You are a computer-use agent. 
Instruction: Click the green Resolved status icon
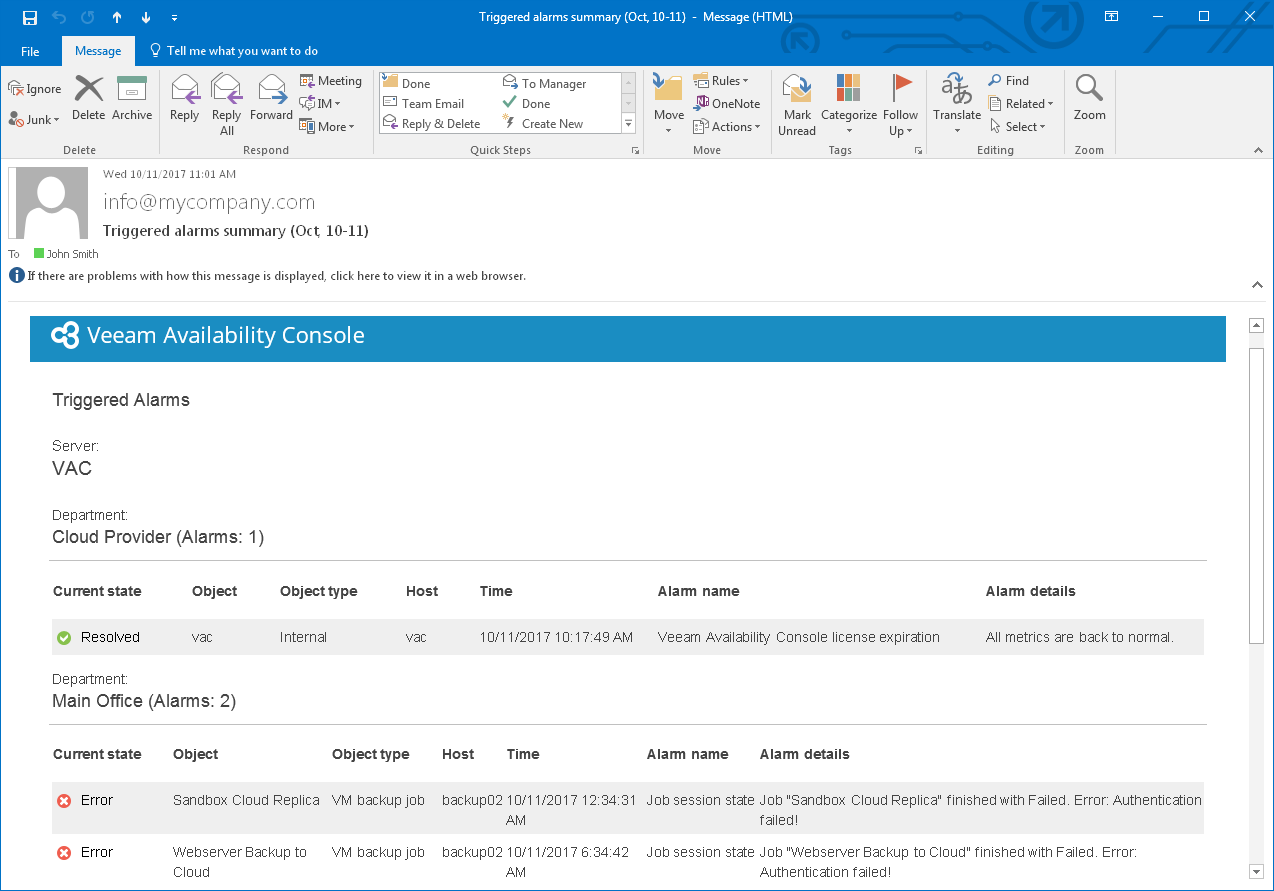click(64, 638)
